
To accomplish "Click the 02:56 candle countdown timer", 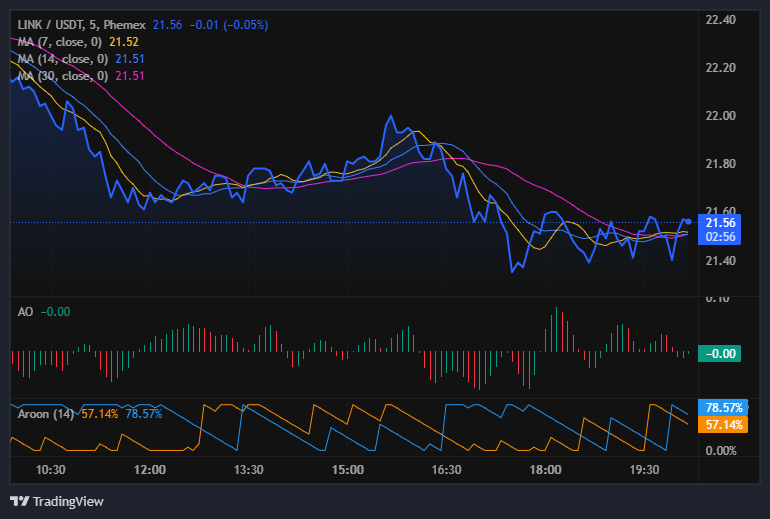I will (720, 237).
